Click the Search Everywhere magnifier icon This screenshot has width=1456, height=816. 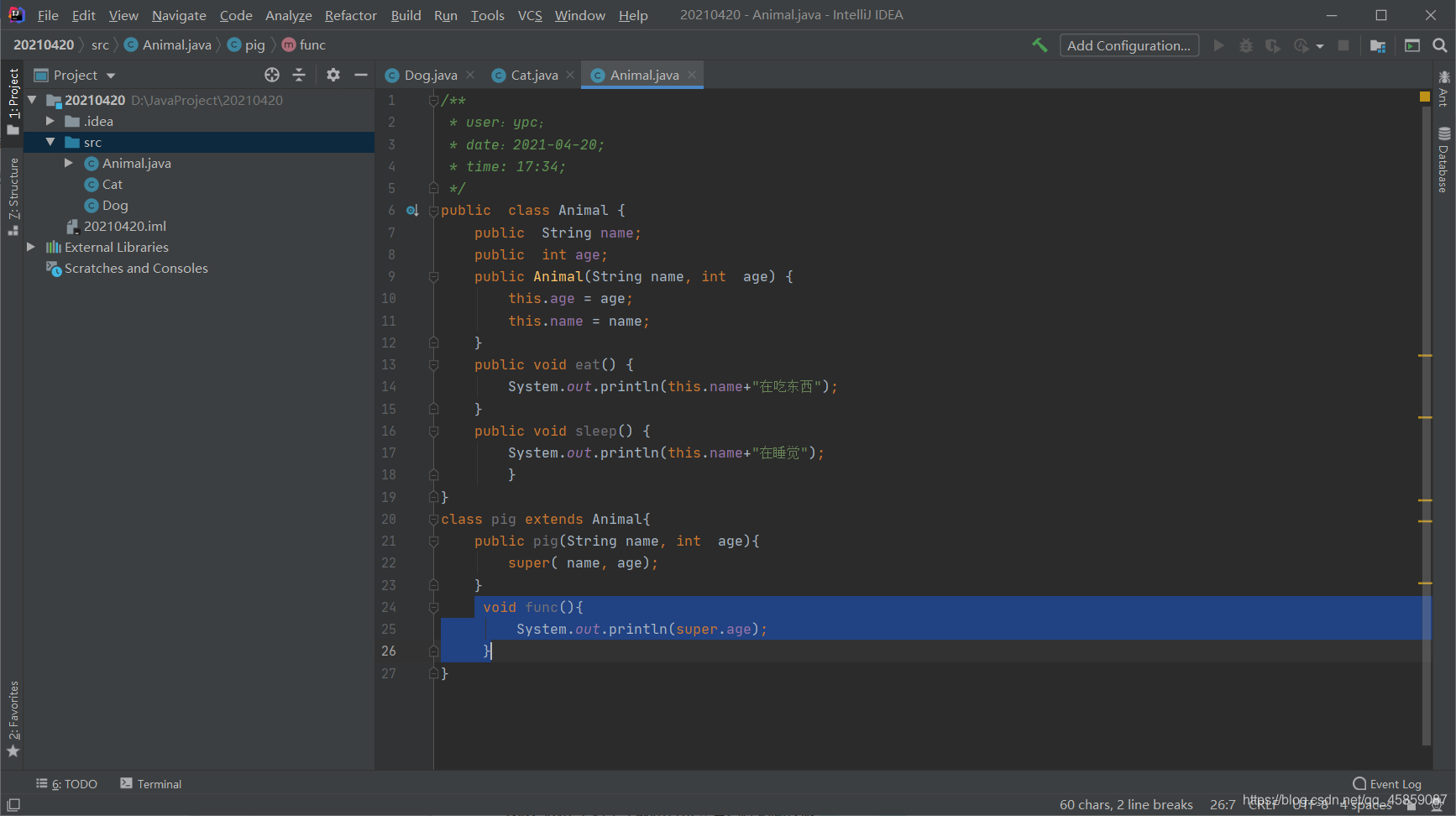click(1440, 45)
